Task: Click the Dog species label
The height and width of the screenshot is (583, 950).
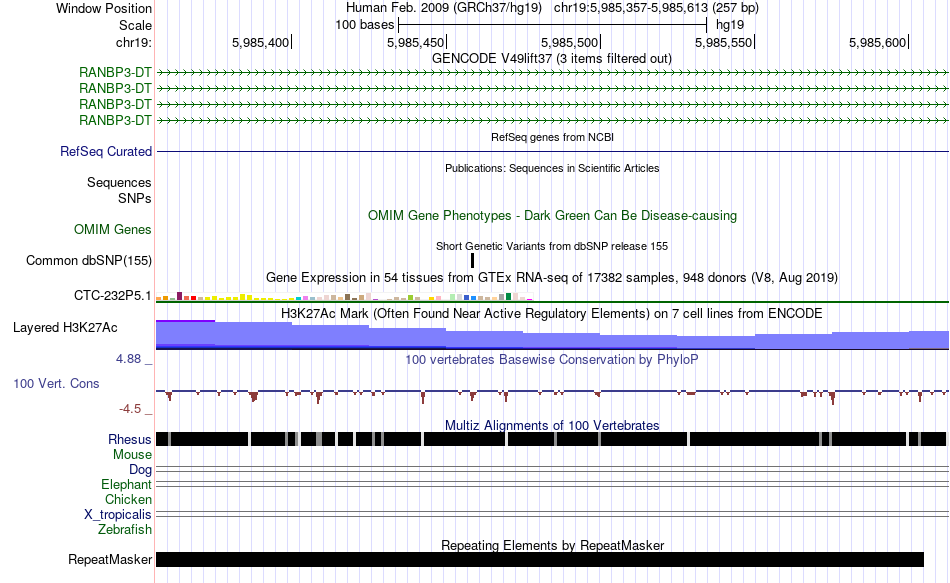Action: [x=140, y=470]
